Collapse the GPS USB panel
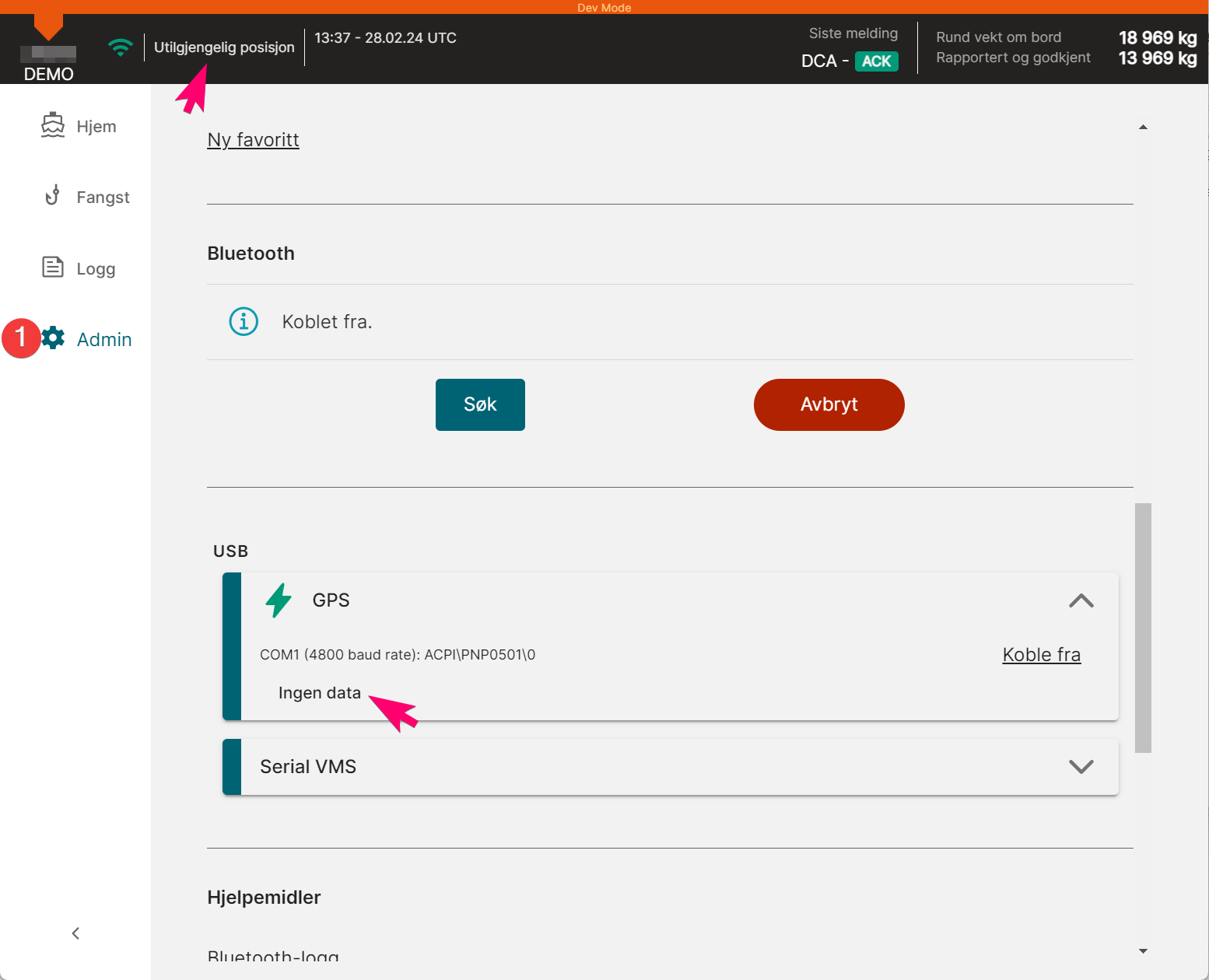Screen dimensions: 1209x980 (x=1081, y=600)
